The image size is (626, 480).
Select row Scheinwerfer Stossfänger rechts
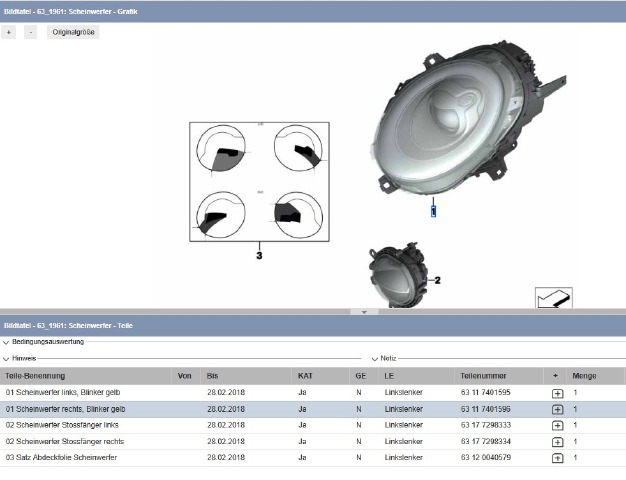click(x=313, y=442)
